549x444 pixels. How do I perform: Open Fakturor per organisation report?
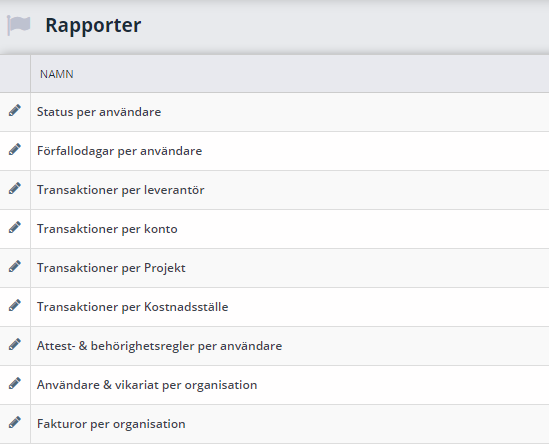(x=111, y=424)
